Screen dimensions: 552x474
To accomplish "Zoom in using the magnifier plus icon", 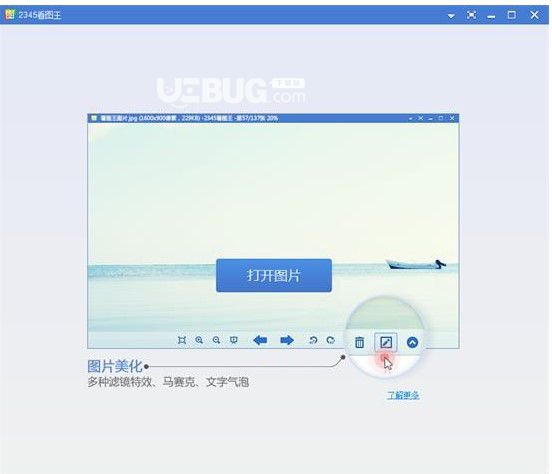I will coord(199,340).
